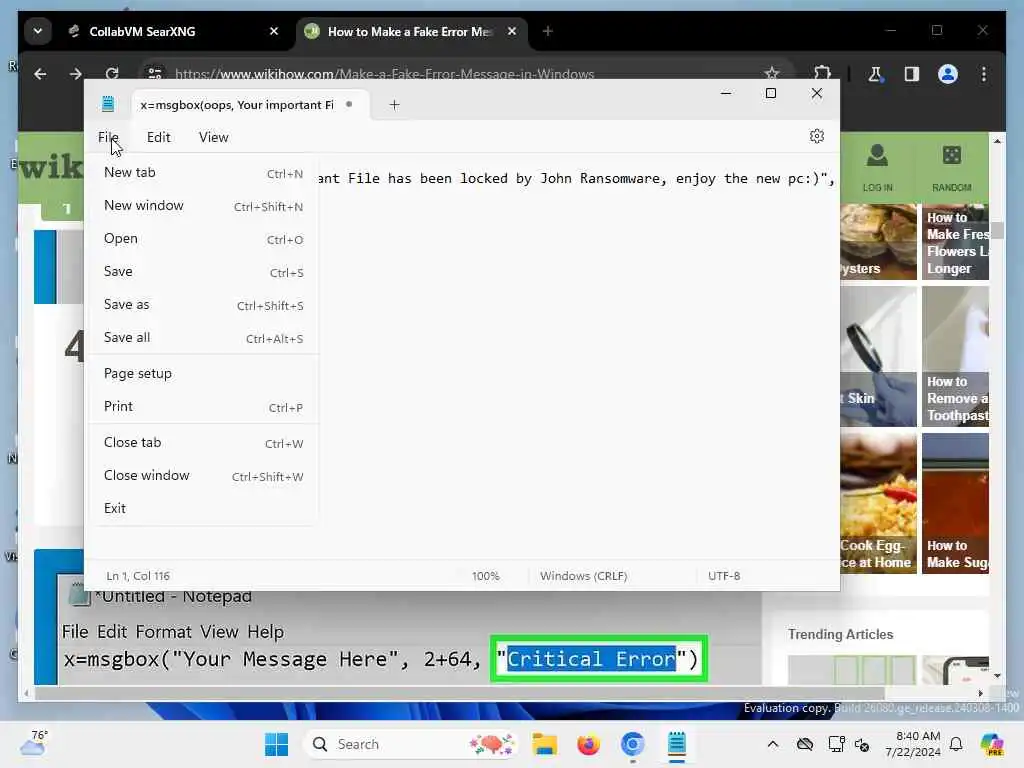Open Chrome extensions puzzle icon
The image size is (1024, 768).
(x=822, y=74)
